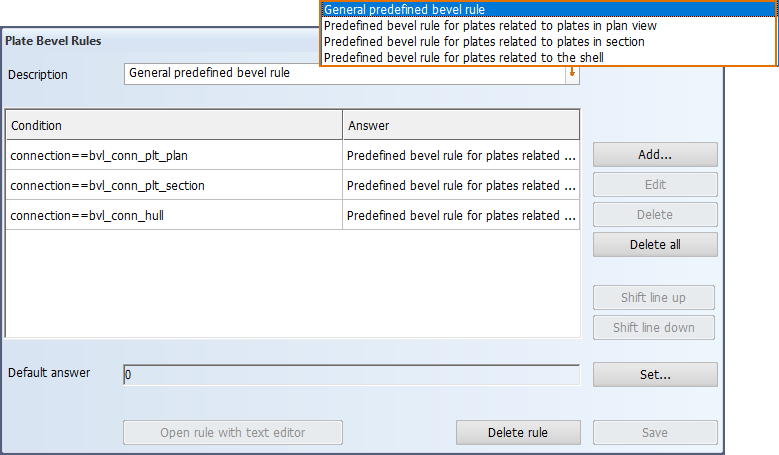Image resolution: width=779 pixels, height=455 pixels.
Task: Click the Plate Bevel Rules title
Action: point(54,41)
